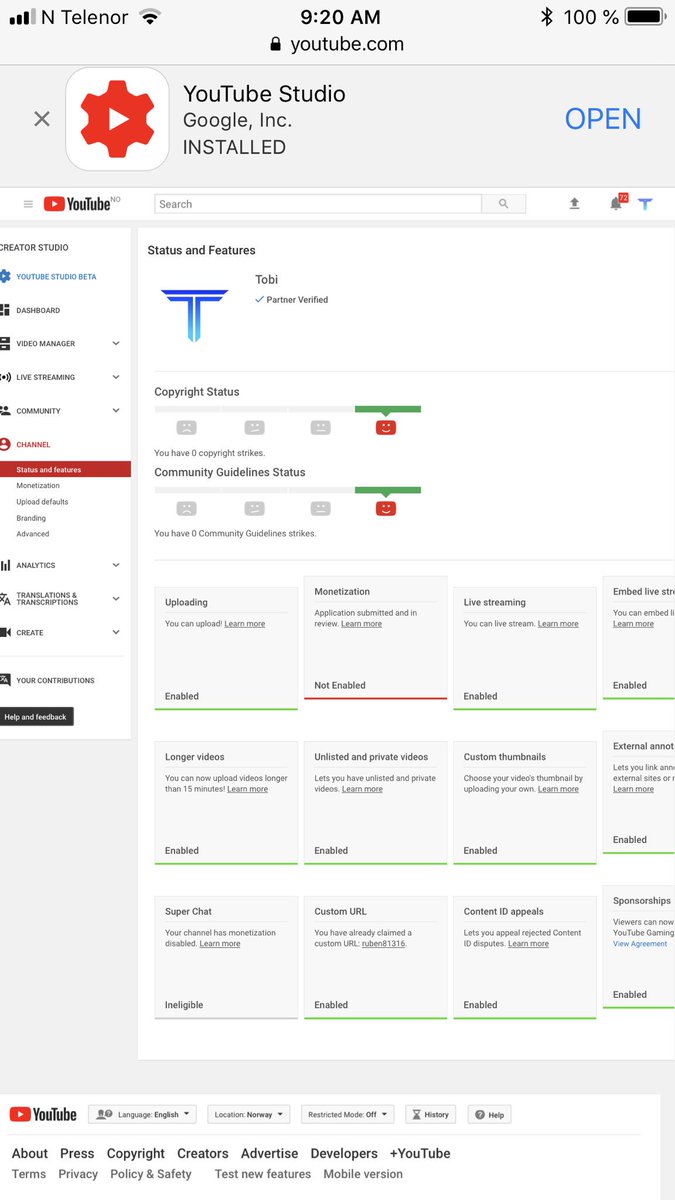675x1200 pixels.
Task: Expand the Analytics section chevron
Action: [x=116, y=565]
